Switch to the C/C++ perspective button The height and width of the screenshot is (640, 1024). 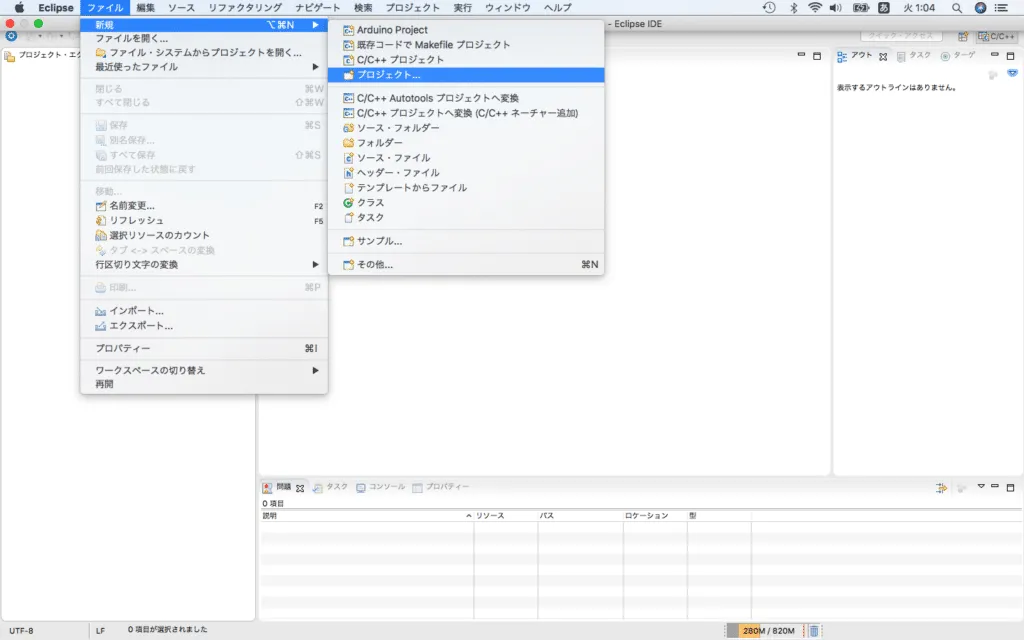997,37
